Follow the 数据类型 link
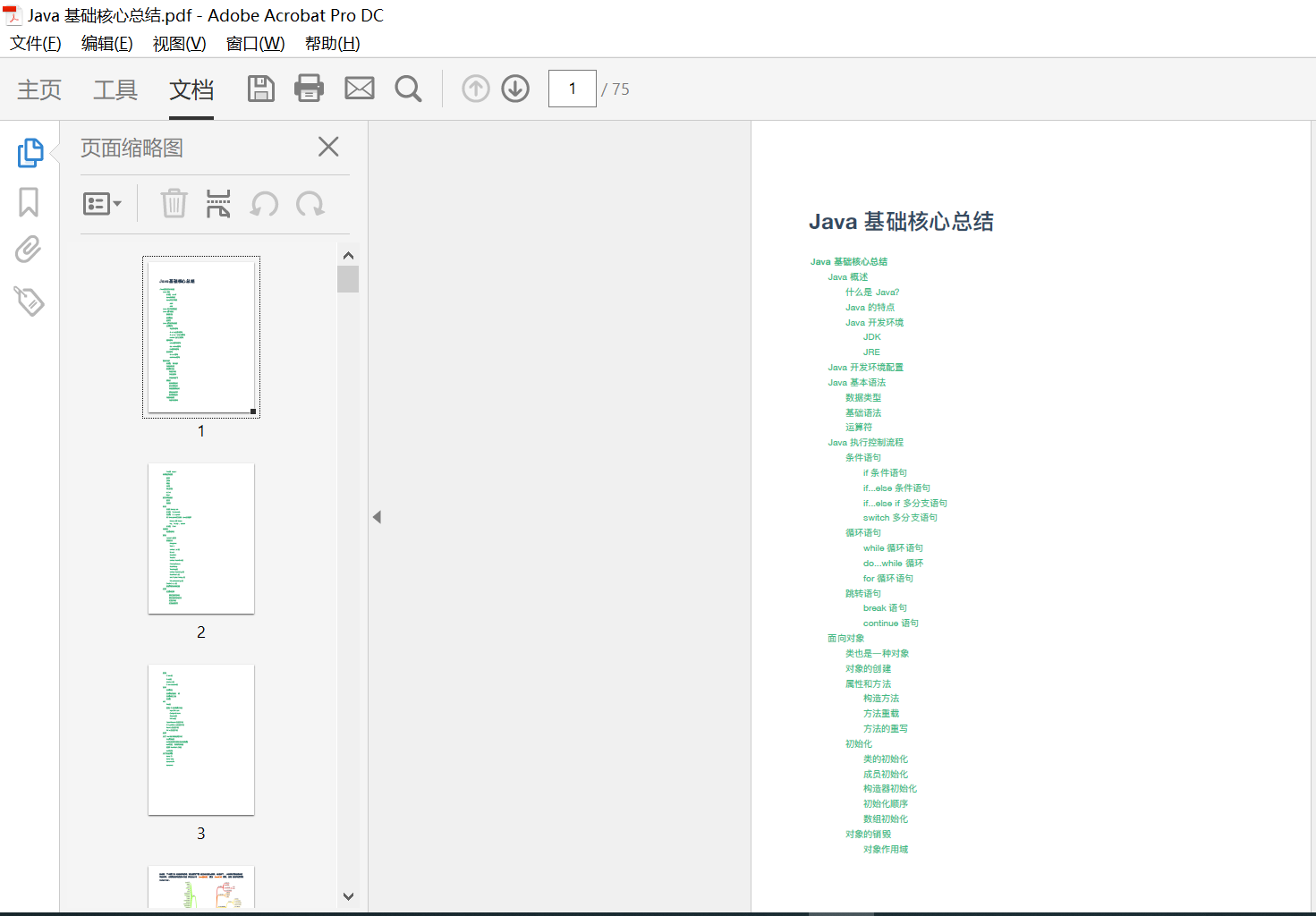The width and height of the screenshot is (1316, 916). 863,398
